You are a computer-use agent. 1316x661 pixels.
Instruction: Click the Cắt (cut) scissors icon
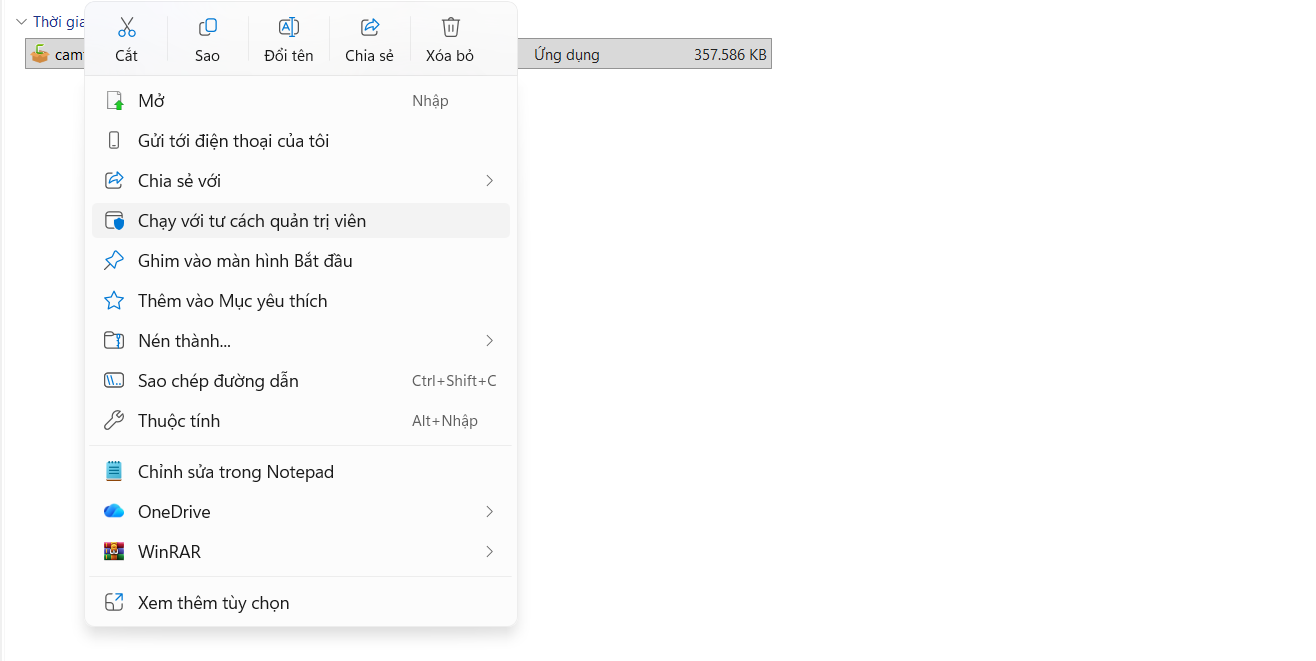[x=126, y=28]
